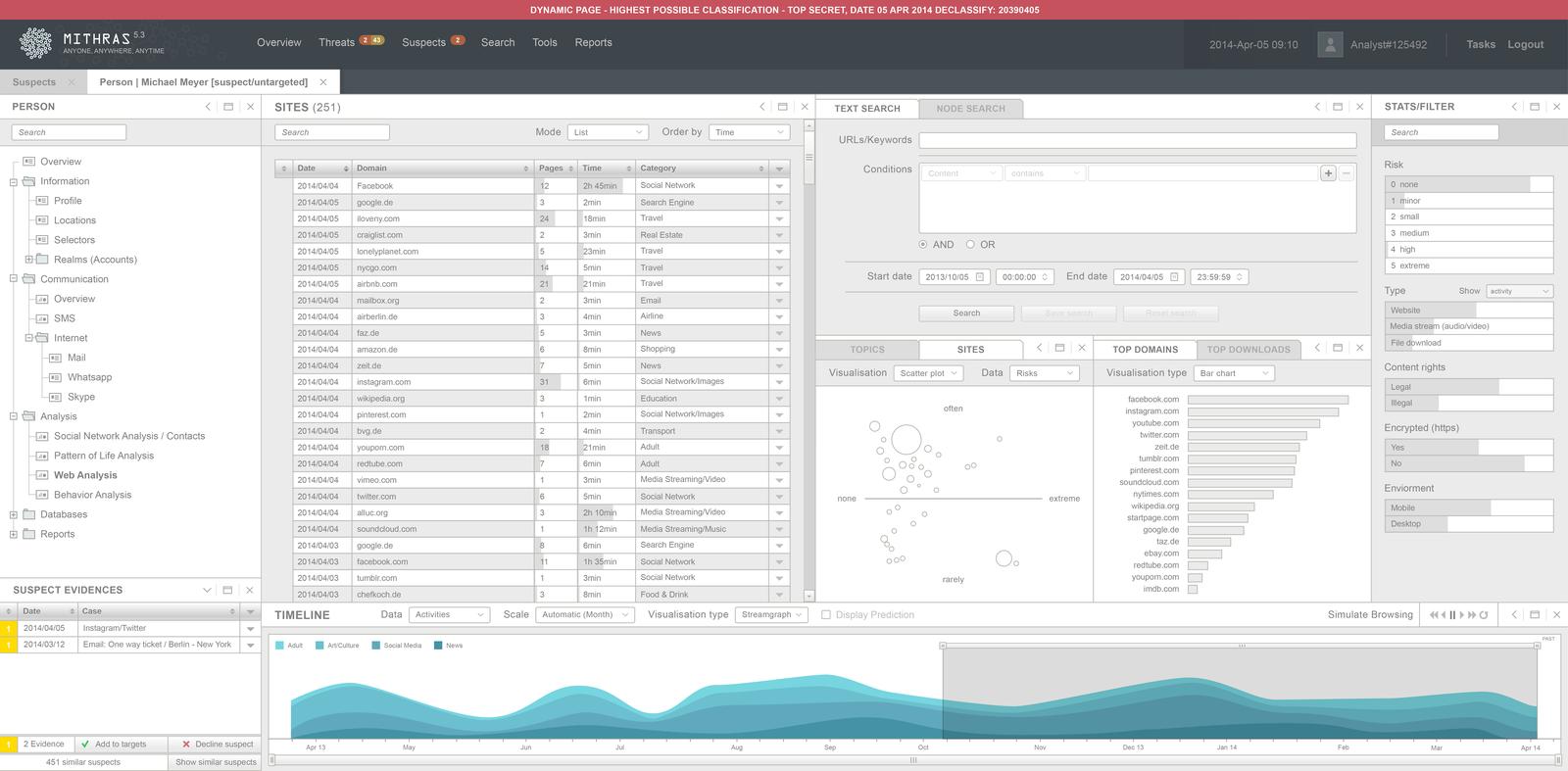This screenshot has height=771, width=1568.
Task: Reset Simulate Browsing with the reload icon
Action: click(1484, 615)
